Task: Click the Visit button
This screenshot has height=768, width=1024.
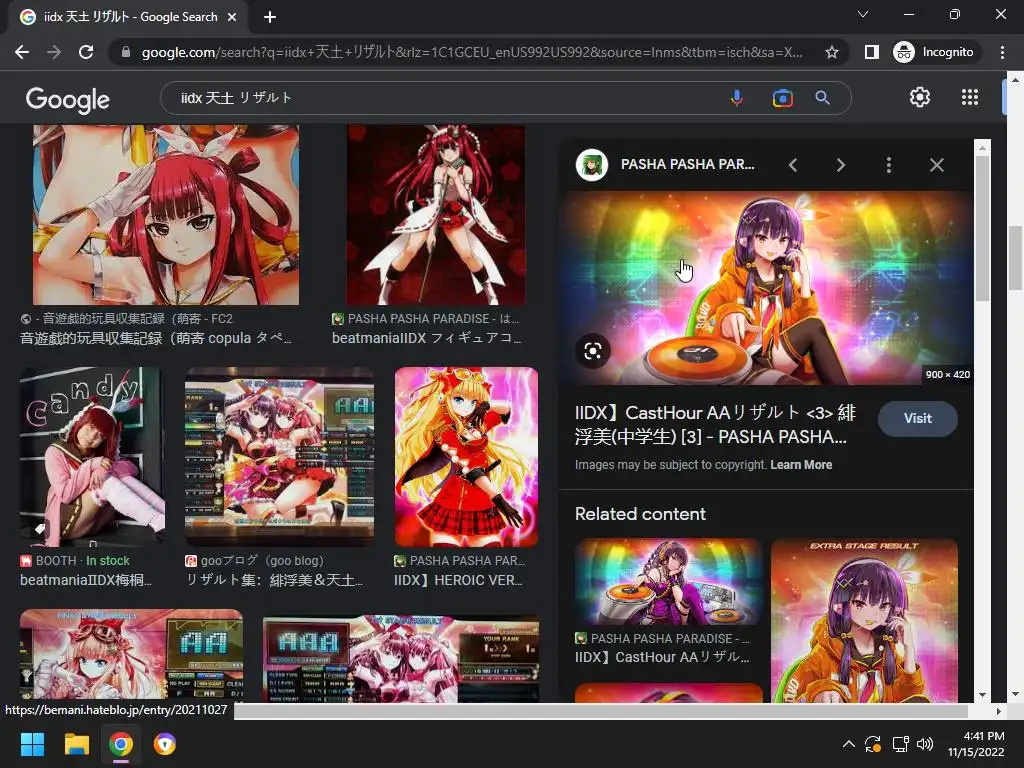Action: coord(918,419)
